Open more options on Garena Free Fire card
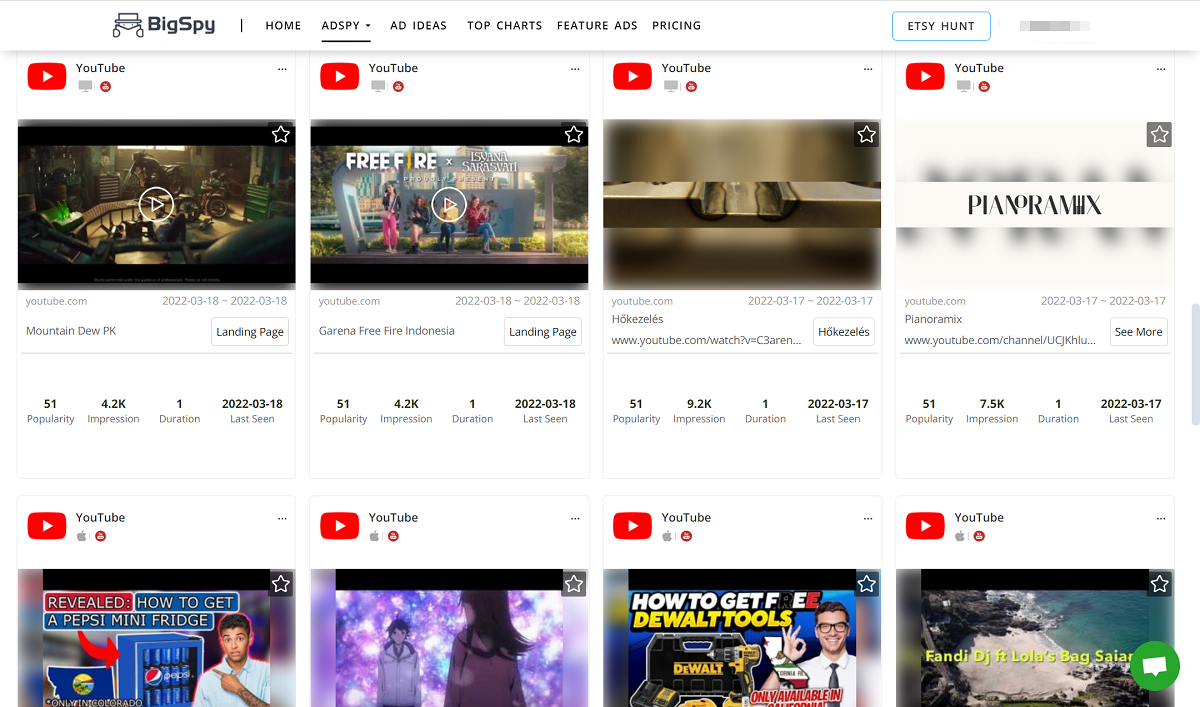Viewport: 1200px width, 707px height. pyautogui.click(x=575, y=69)
